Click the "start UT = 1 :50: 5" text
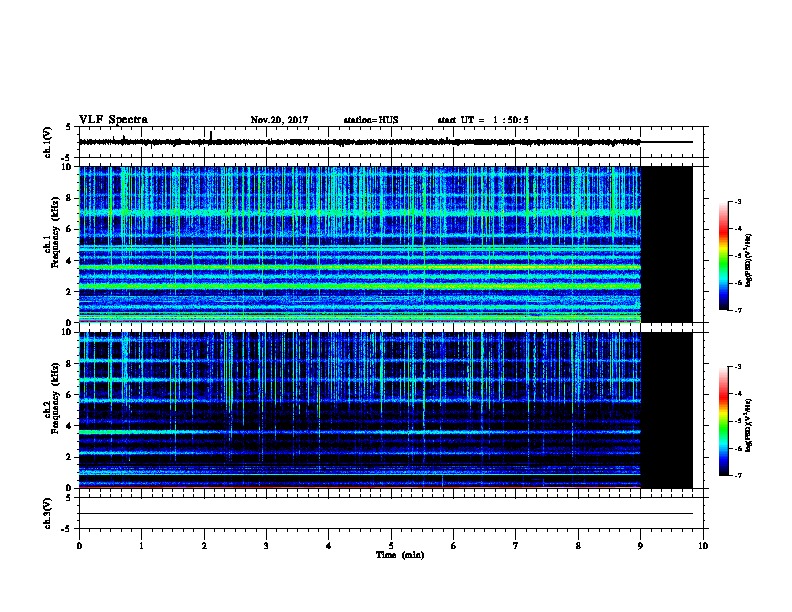The height and width of the screenshot is (612, 792). pos(483,120)
